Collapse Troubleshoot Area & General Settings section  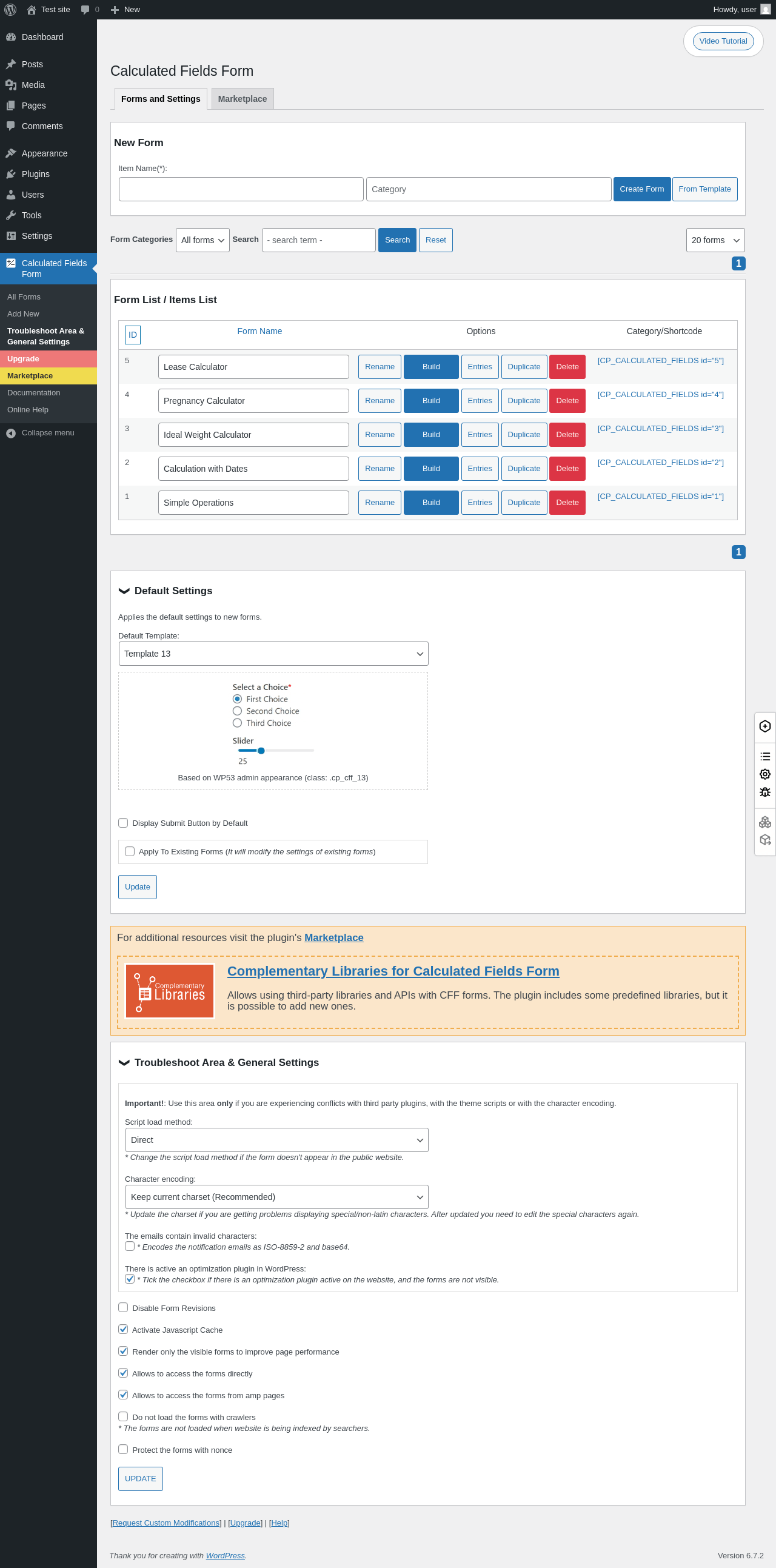(x=124, y=1063)
